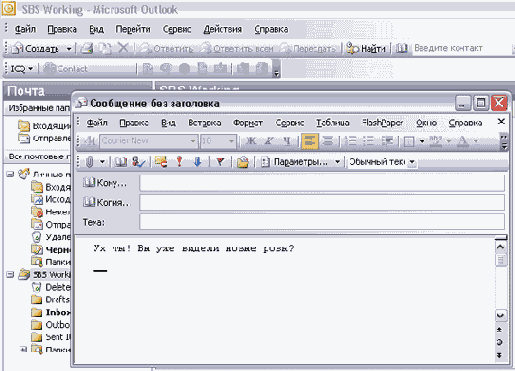
Task: Open the Создать dropdown arrow
Action: coord(69,49)
